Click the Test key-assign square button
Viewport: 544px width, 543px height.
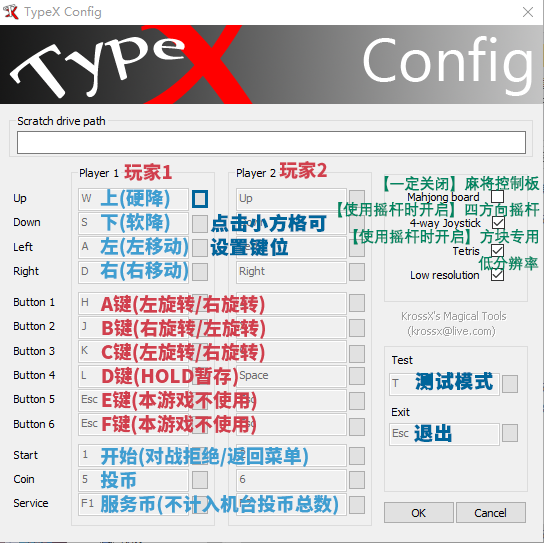coord(510,384)
